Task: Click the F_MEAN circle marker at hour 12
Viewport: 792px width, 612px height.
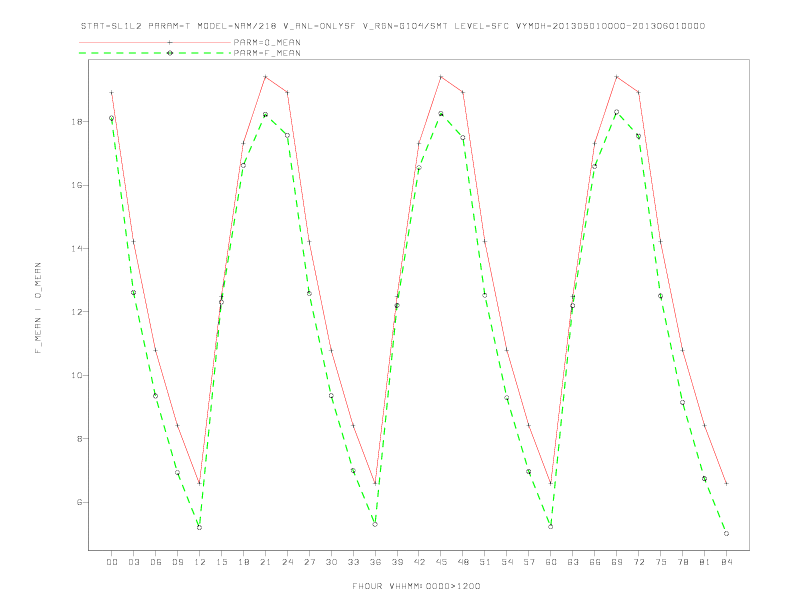Action: tap(200, 528)
